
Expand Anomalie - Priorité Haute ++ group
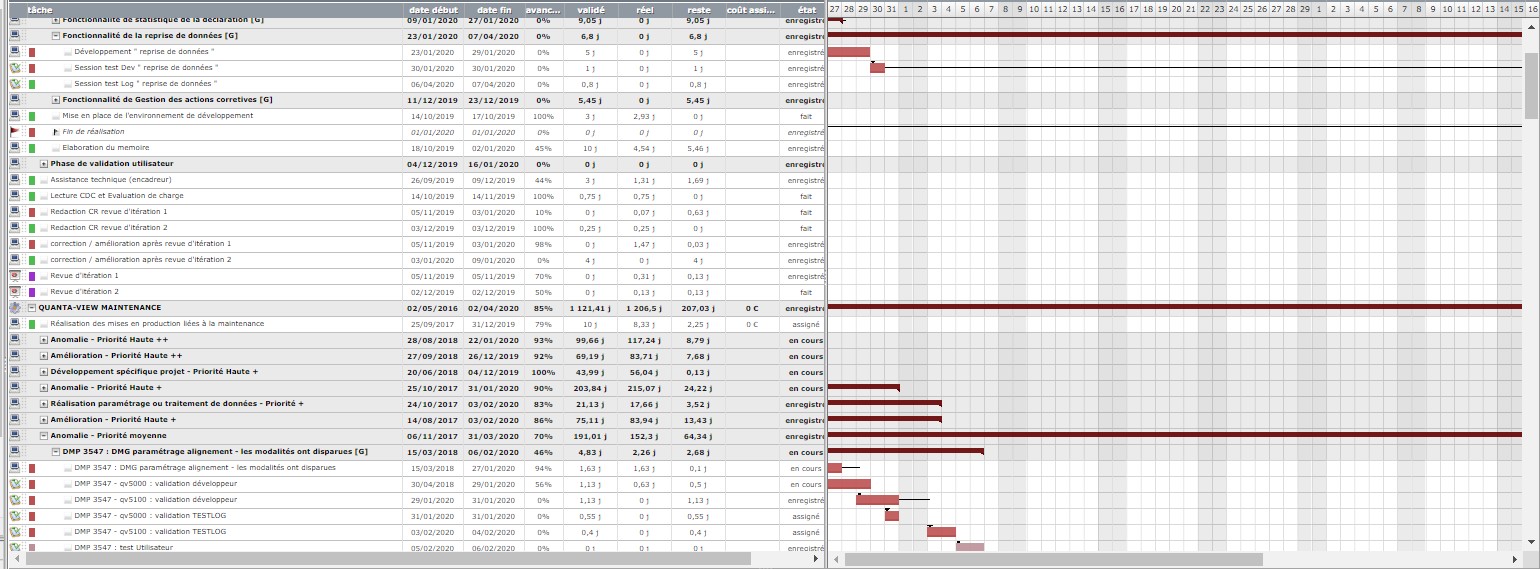44,340
